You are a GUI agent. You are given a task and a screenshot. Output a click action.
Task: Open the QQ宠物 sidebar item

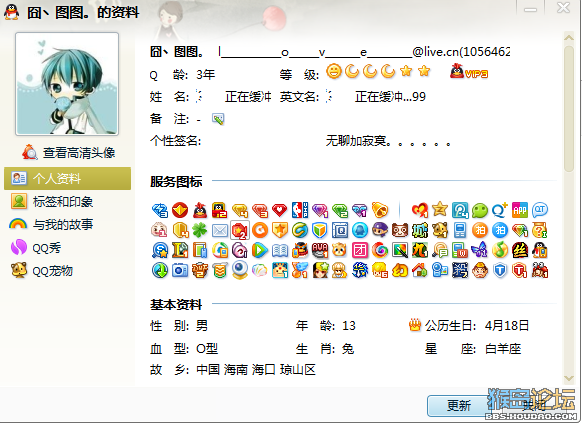(42, 271)
